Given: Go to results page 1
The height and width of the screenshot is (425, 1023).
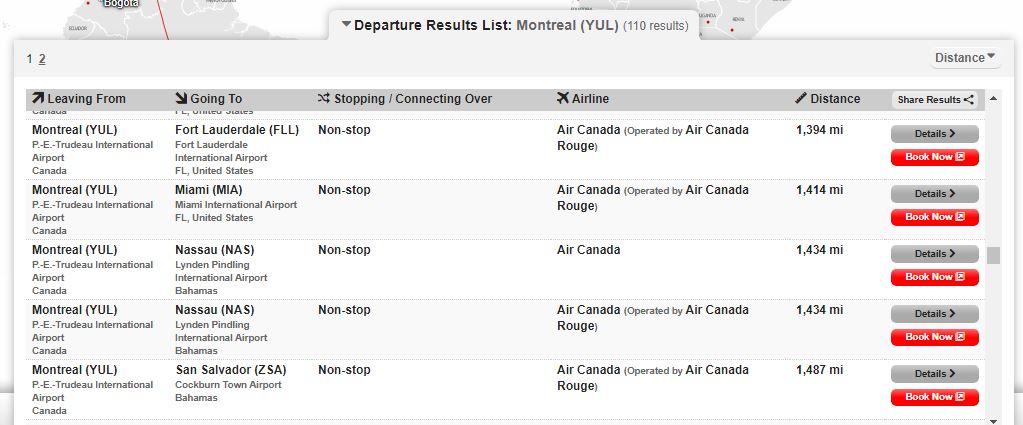Looking at the screenshot, I should point(30,59).
